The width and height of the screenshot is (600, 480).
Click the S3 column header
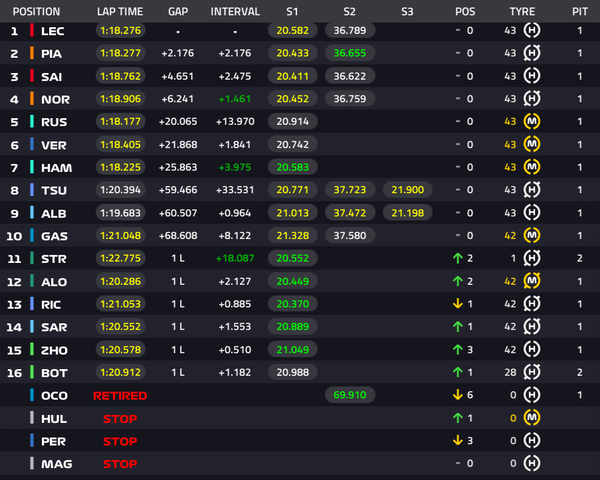click(407, 11)
